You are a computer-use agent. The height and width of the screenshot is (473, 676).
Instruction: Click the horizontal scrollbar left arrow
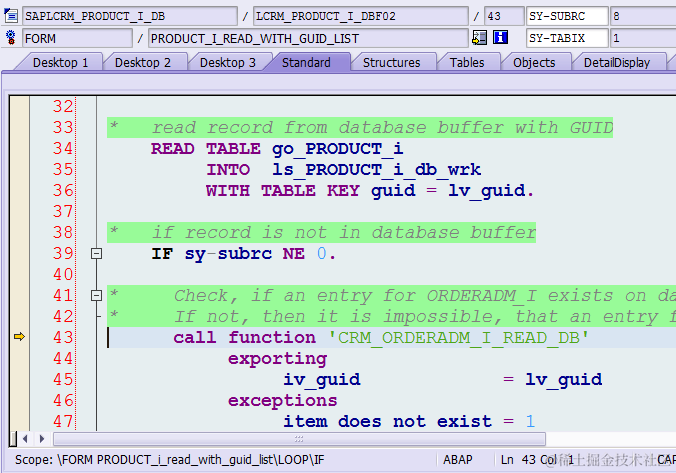[x=25, y=439]
